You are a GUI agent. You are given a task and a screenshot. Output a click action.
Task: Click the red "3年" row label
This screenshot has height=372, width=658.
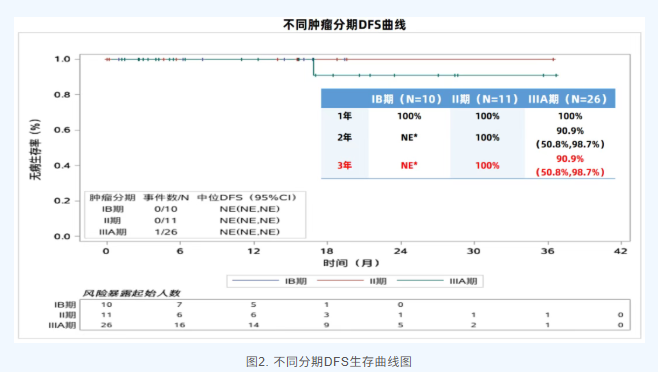(x=345, y=165)
